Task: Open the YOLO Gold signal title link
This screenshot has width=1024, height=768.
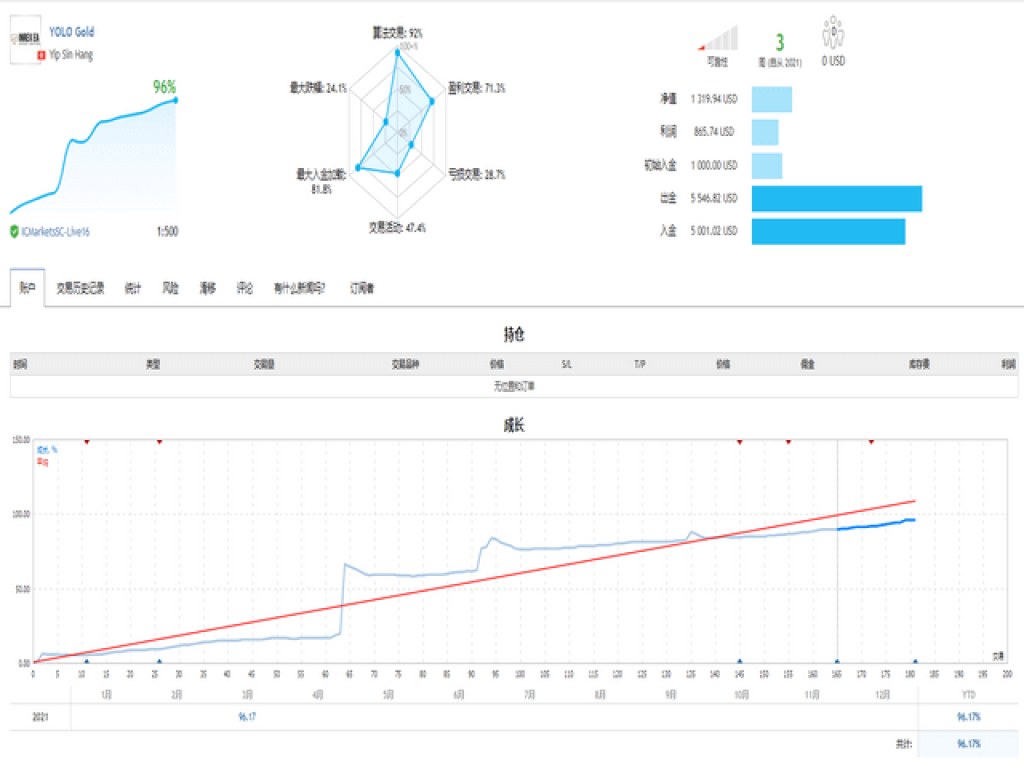Action: point(72,32)
